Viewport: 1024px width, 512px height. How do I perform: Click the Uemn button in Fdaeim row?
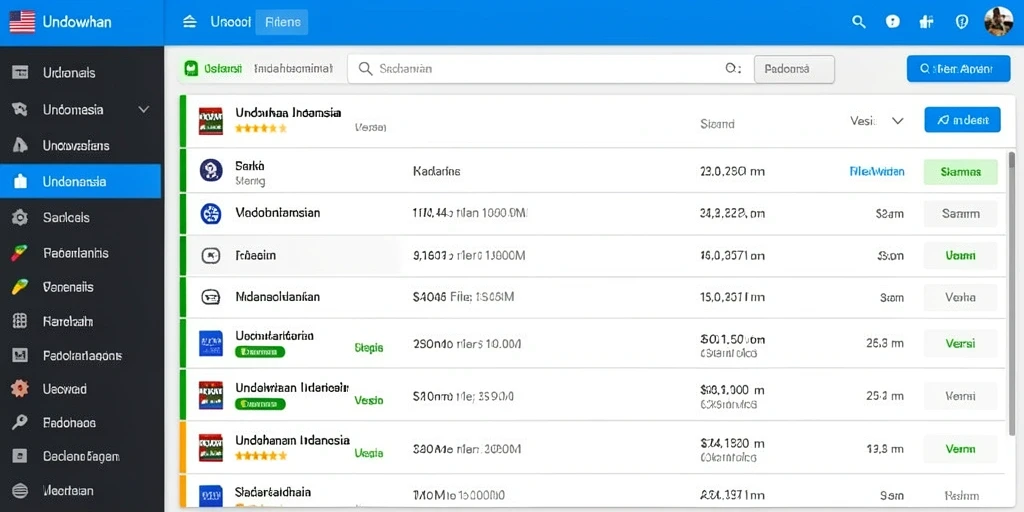coord(961,256)
